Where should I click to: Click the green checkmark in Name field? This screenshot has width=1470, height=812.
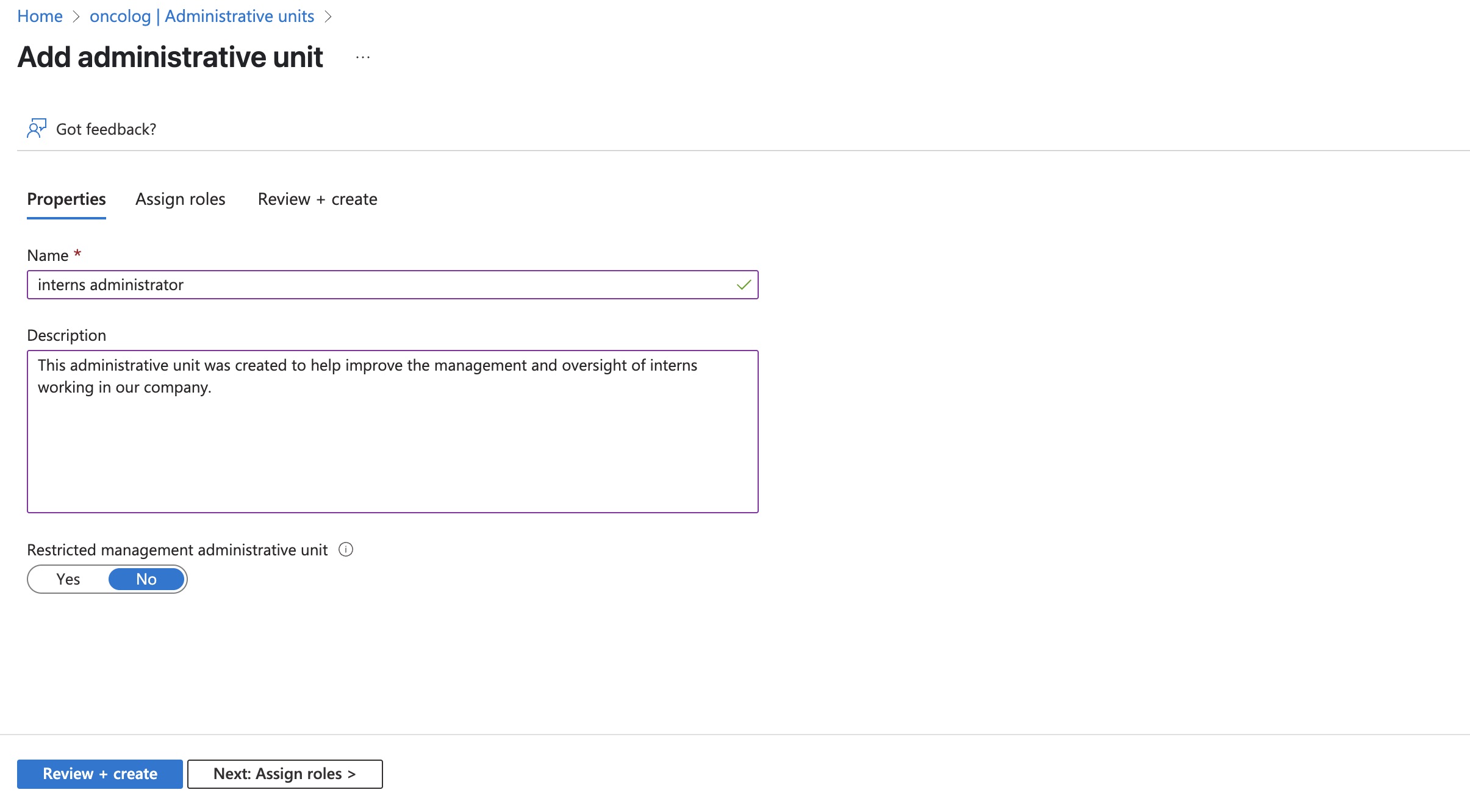pyautogui.click(x=744, y=285)
